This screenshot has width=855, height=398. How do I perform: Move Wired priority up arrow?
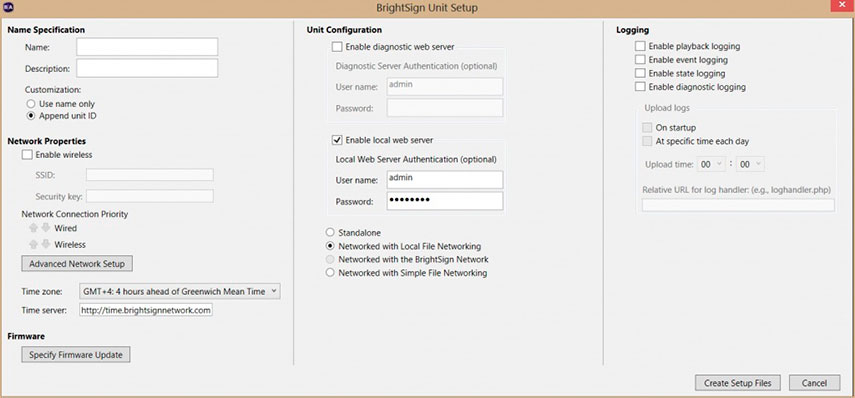click(x=34, y=228)
